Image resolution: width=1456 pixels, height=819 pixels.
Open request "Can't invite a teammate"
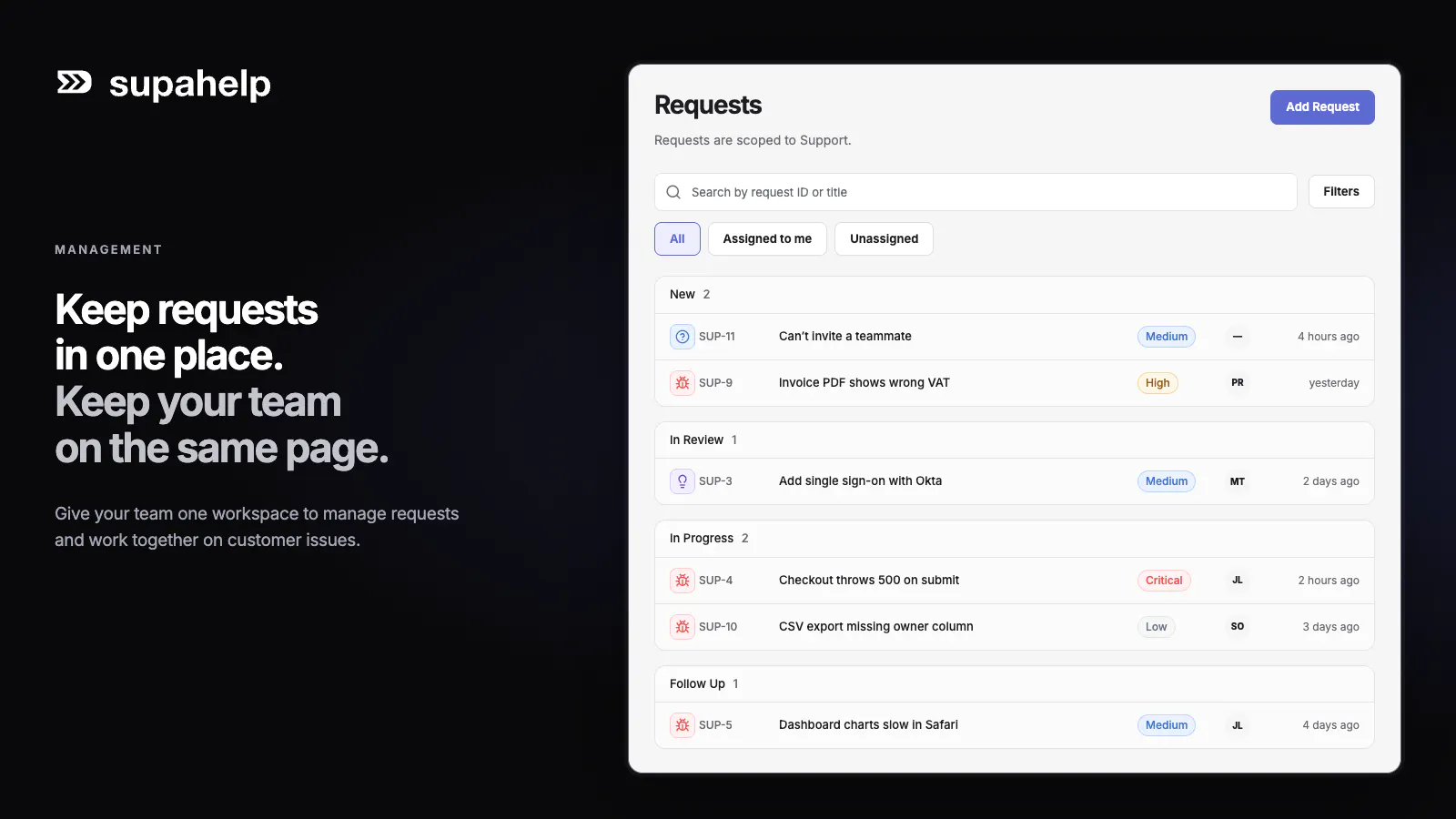[845, 337]
